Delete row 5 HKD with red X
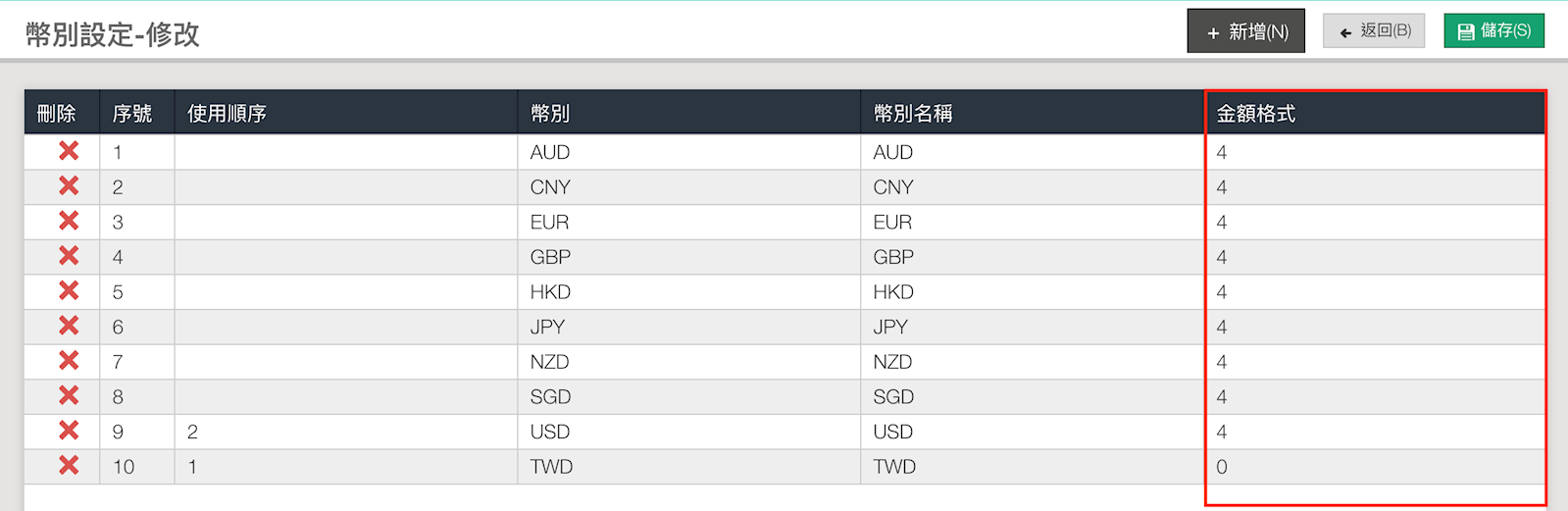The width and height of the screenshot is (1568, 511). (69, 290)
